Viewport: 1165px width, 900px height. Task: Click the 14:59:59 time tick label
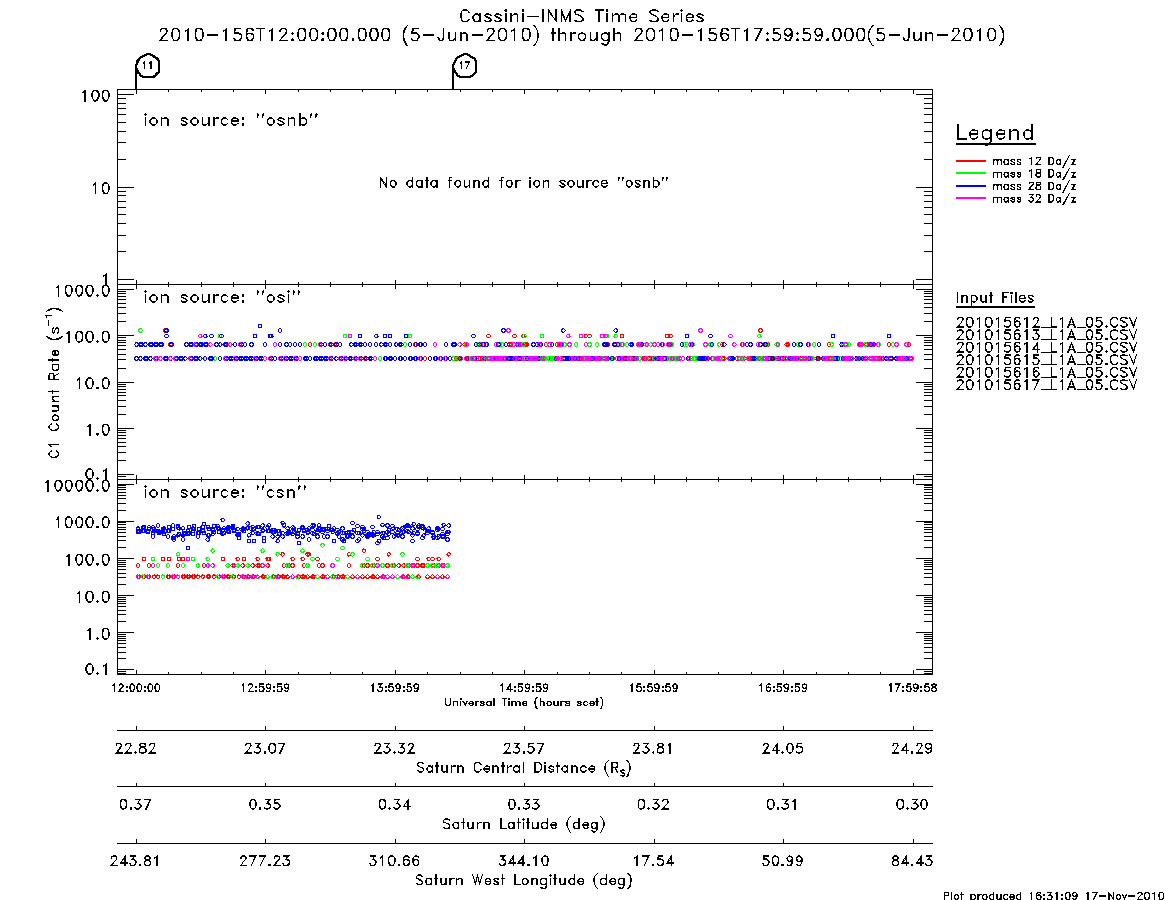coord(524,688)
